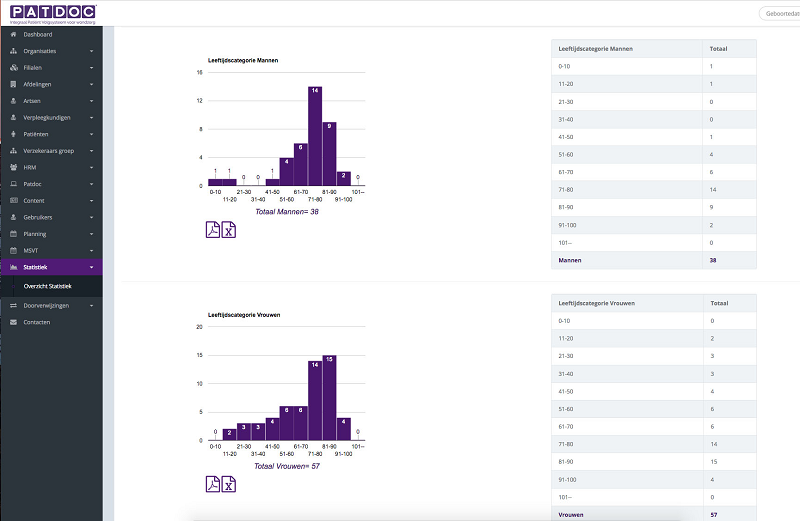This screenshot has width=800, height=521.
Task: Click the 81-90 row in Vrouwen table
Action: [654, 462]
